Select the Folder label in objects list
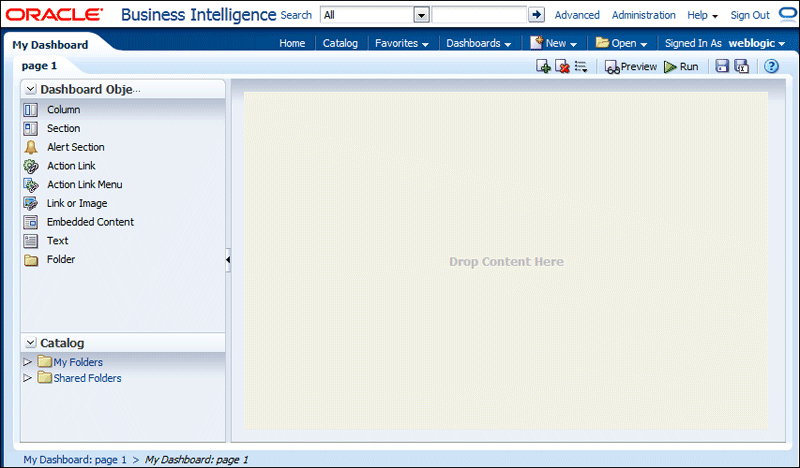800x468 pixels. click(x=61, y=260)
